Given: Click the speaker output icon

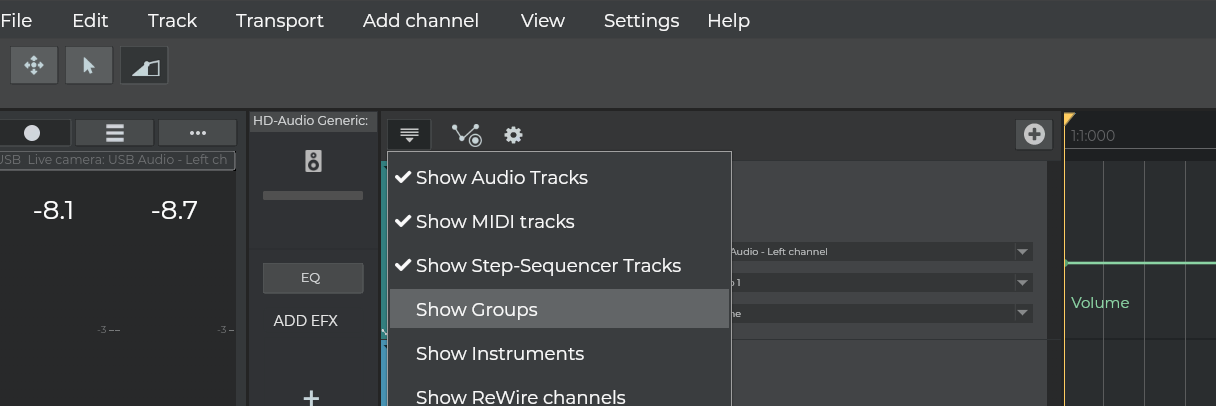Looking at the screenshot, I should 313,161.
